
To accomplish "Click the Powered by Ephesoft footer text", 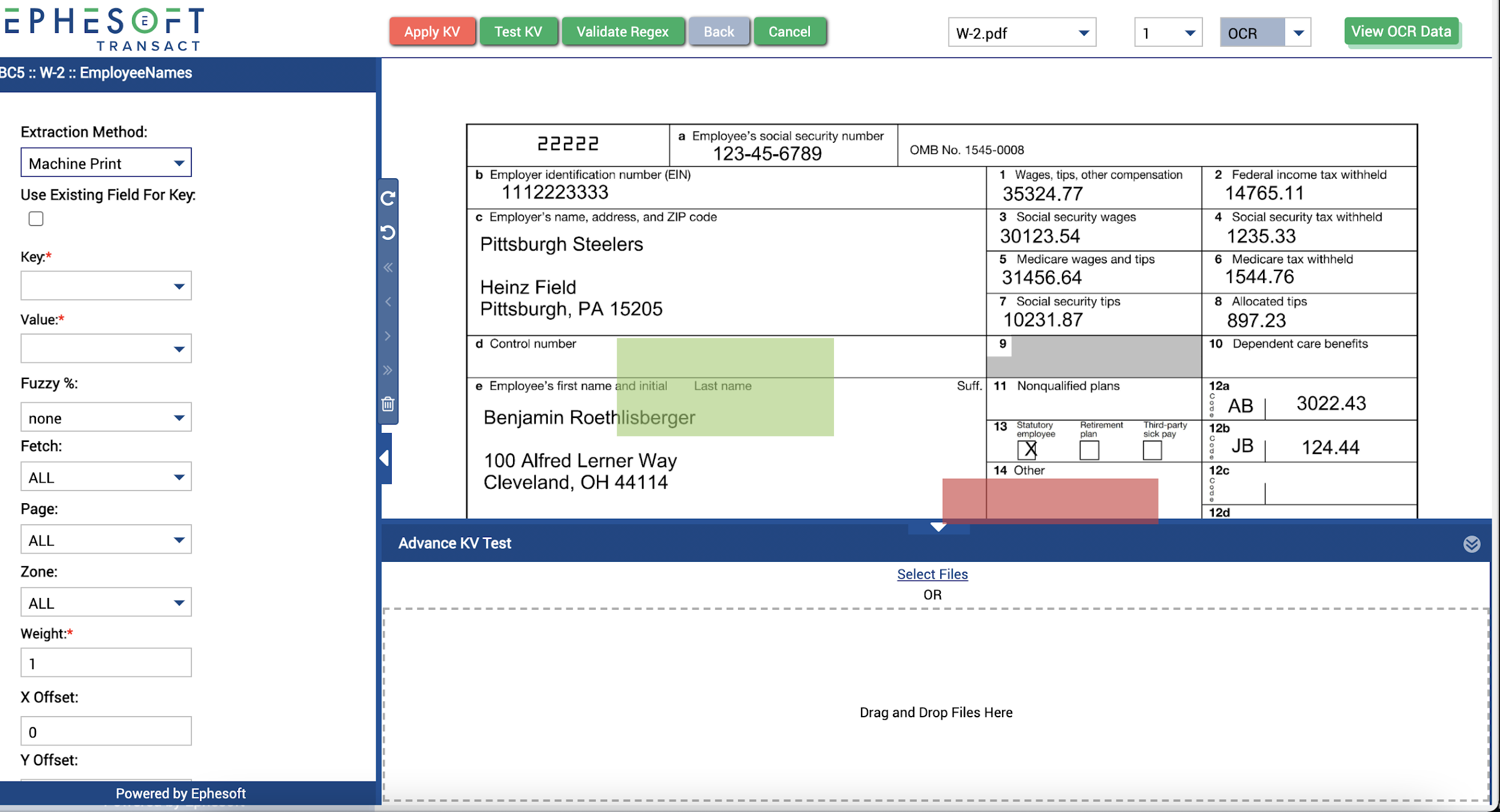I will pyautogui.click(x=181, y=793).
